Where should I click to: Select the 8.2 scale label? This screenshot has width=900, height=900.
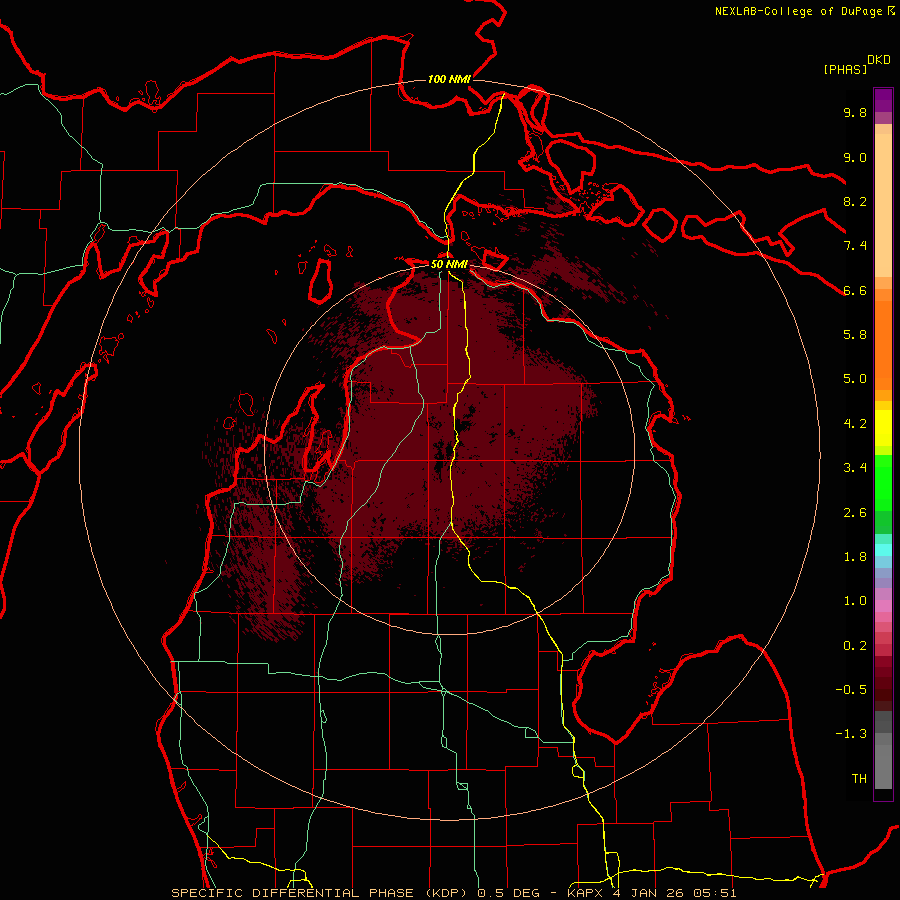tap(855, 201)
